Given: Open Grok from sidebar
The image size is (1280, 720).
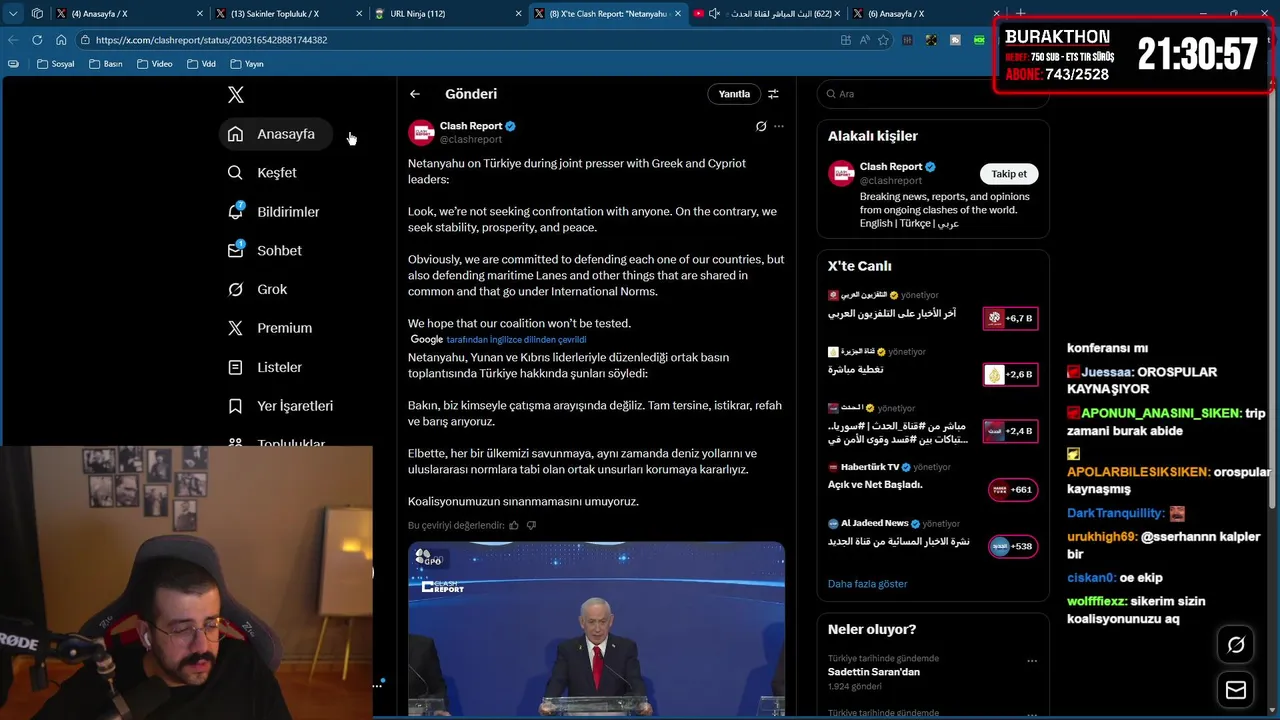Looking at the screenshot, I should [258, 289].
